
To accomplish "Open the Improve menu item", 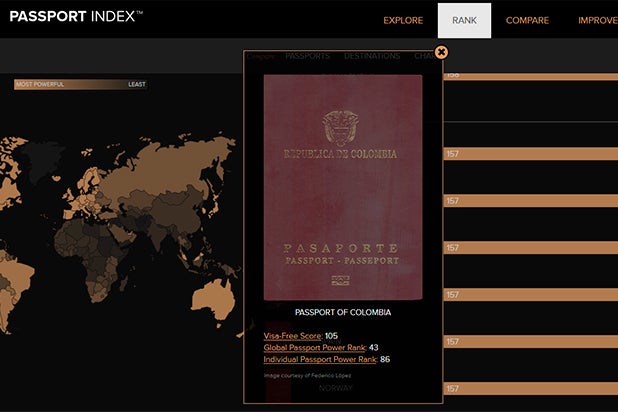I will pyautogui.click(x=598, y=20).
